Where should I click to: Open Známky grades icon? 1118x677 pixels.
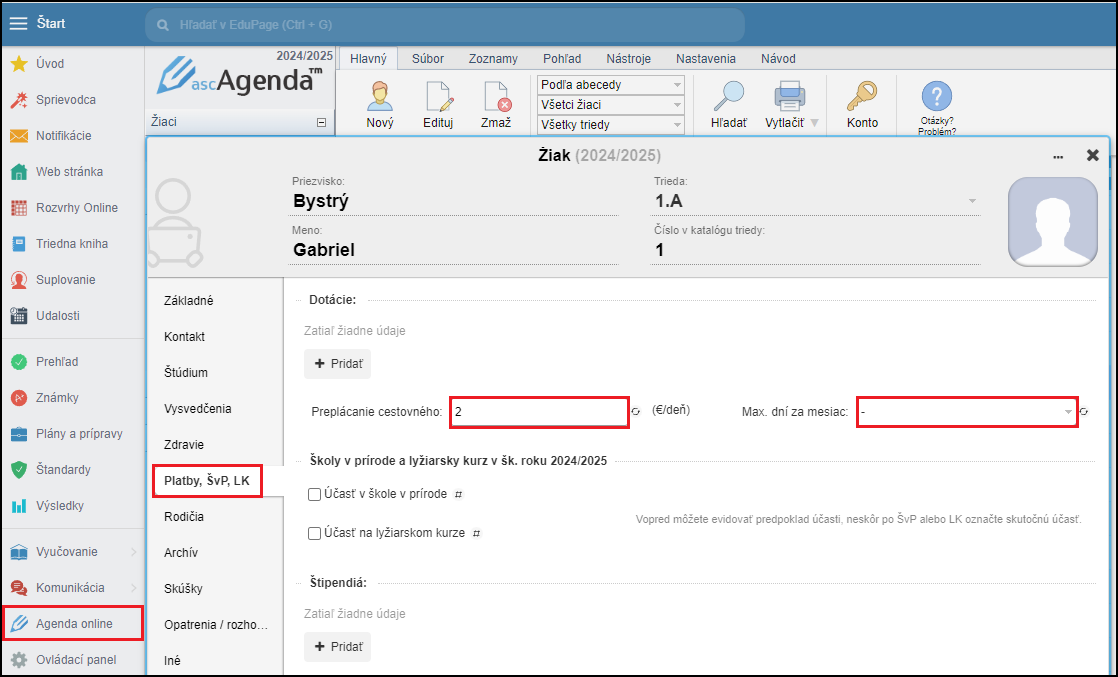[x=19, y=398]
